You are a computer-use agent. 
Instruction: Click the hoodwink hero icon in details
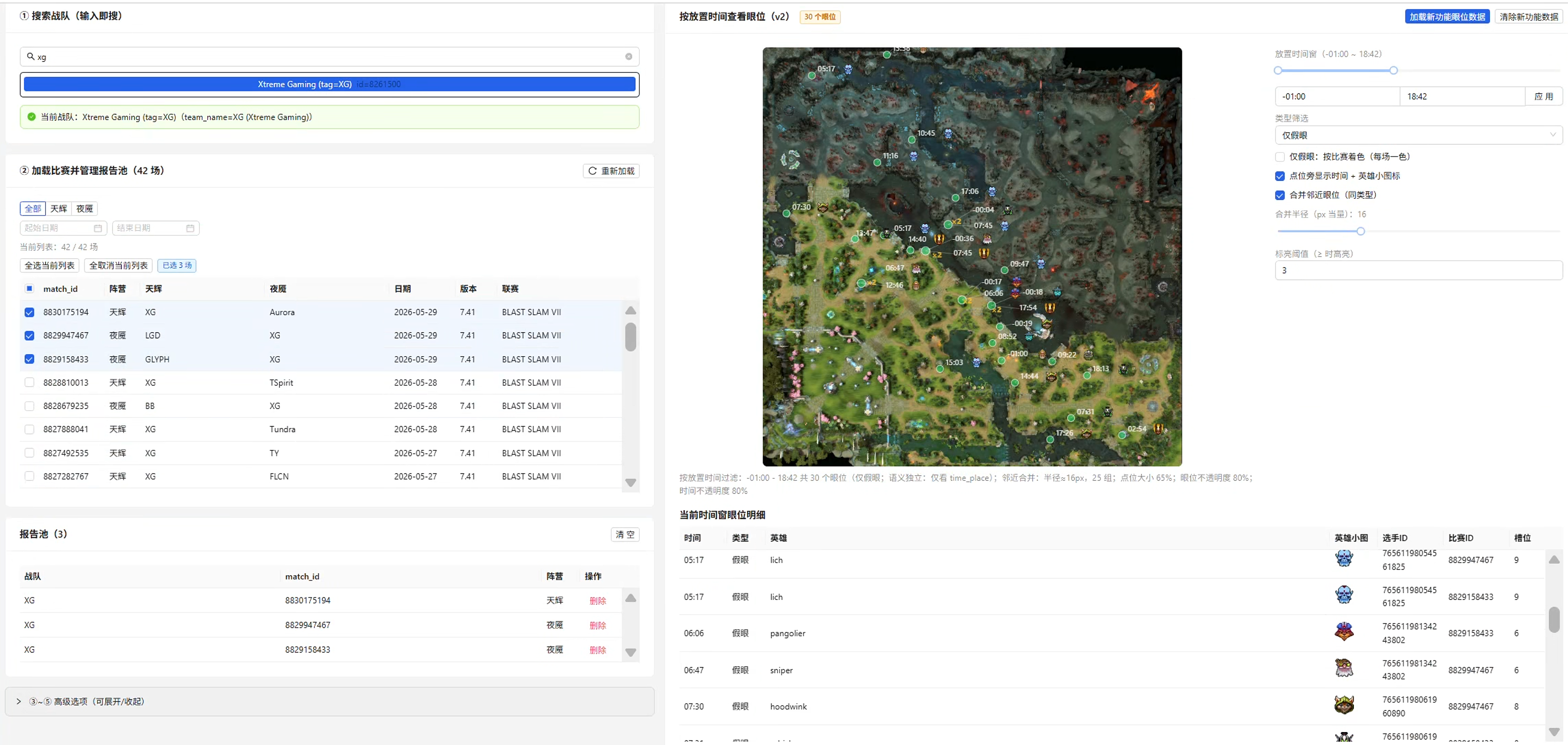coord(1343,704)
